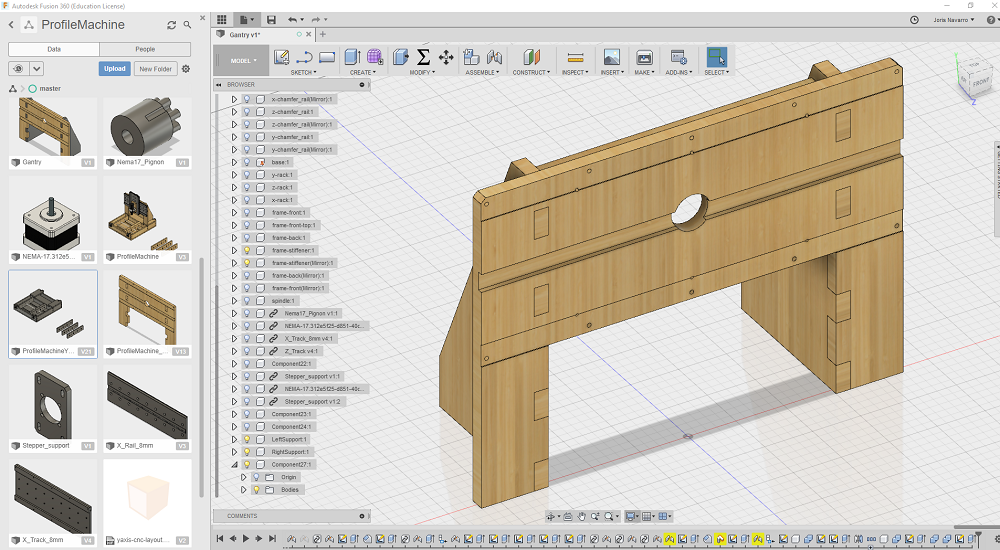Open the MODEL workspace dropdown
The height and width of the screenshot is (550, 1000).
(242, 60)
